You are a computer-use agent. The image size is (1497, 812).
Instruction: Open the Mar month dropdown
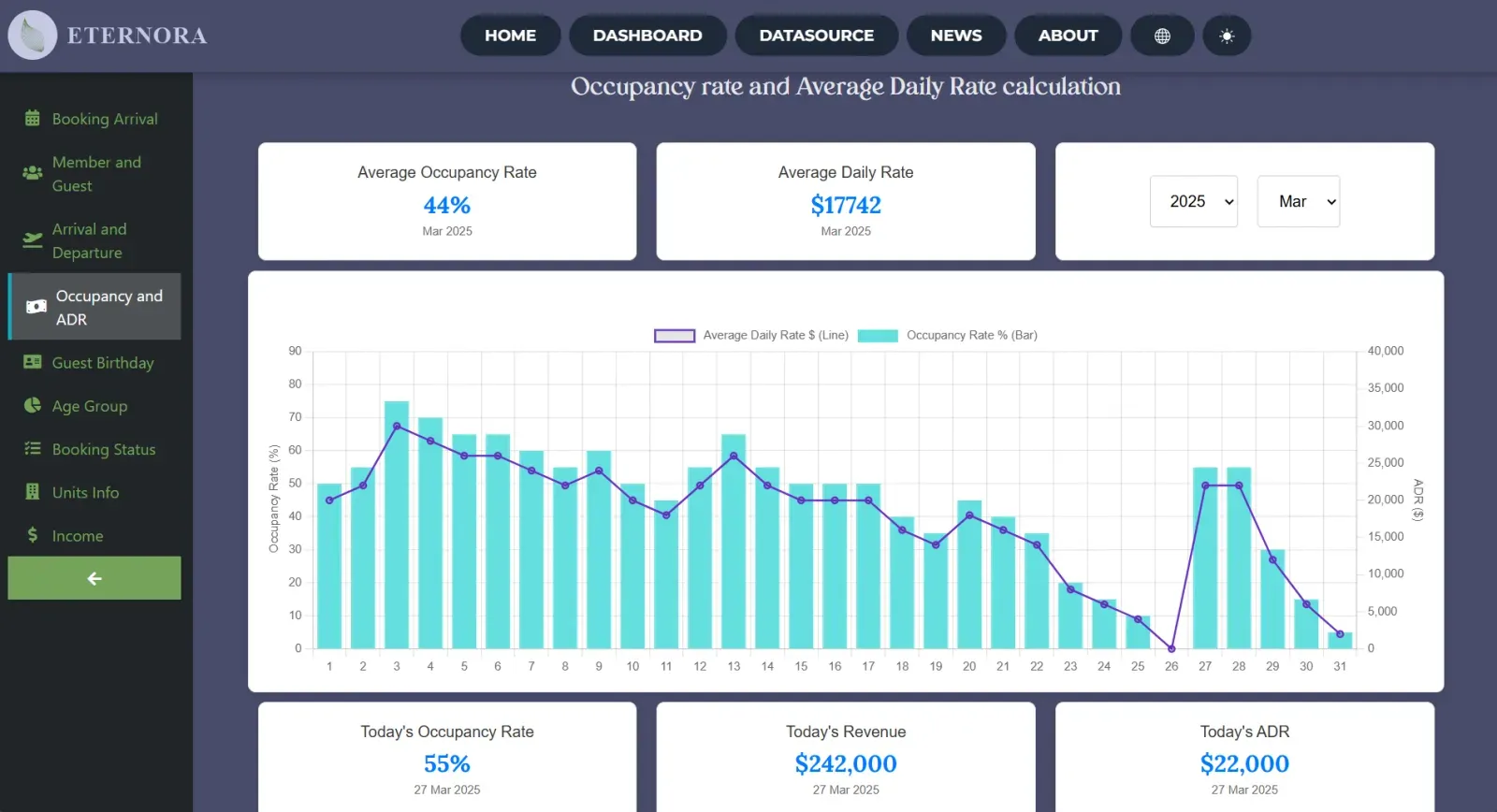pos(1299,201)
